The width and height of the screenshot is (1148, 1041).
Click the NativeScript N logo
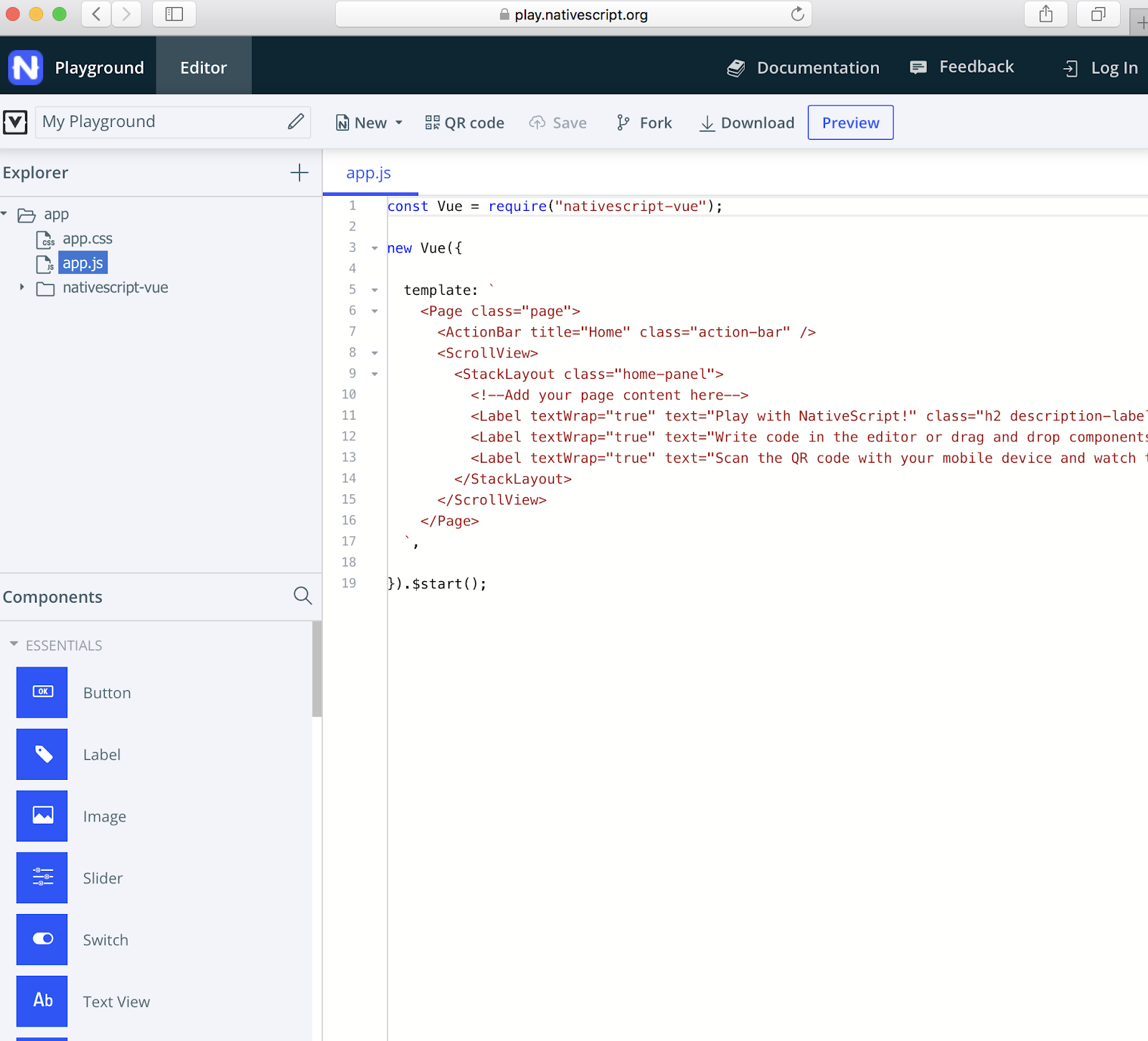[x=26, y=67]
